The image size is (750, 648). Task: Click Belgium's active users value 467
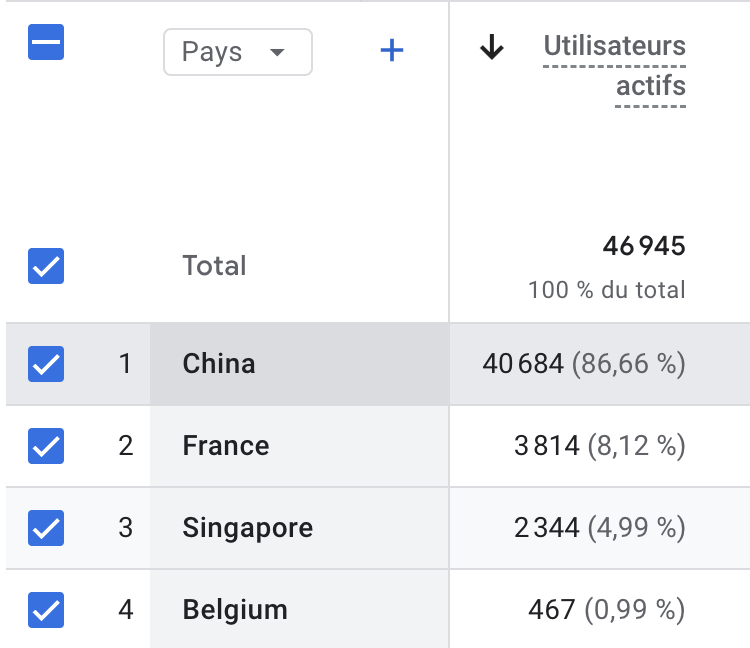(551, 609)
